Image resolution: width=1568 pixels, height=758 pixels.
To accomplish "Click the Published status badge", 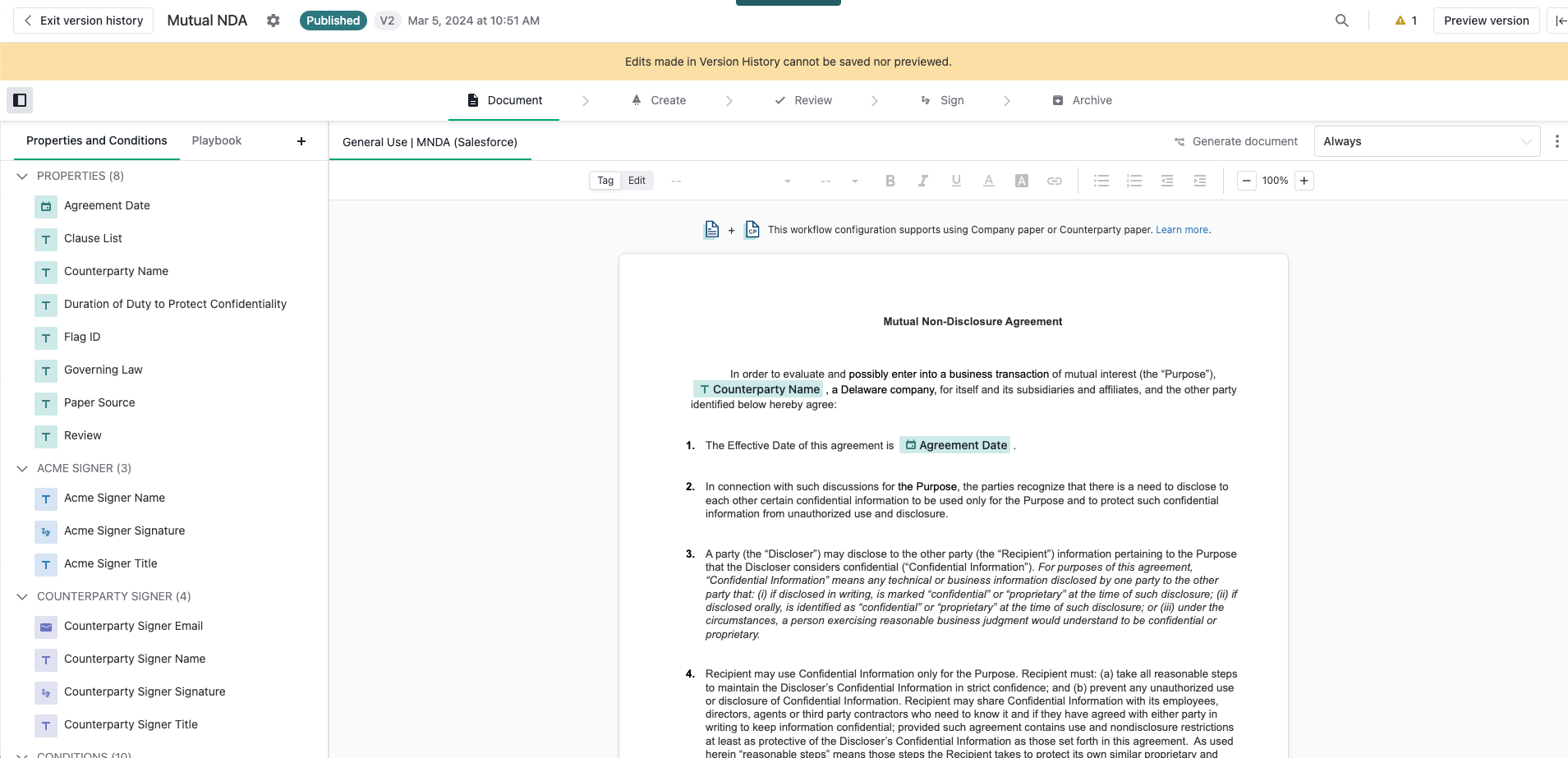I will point(333,21).
